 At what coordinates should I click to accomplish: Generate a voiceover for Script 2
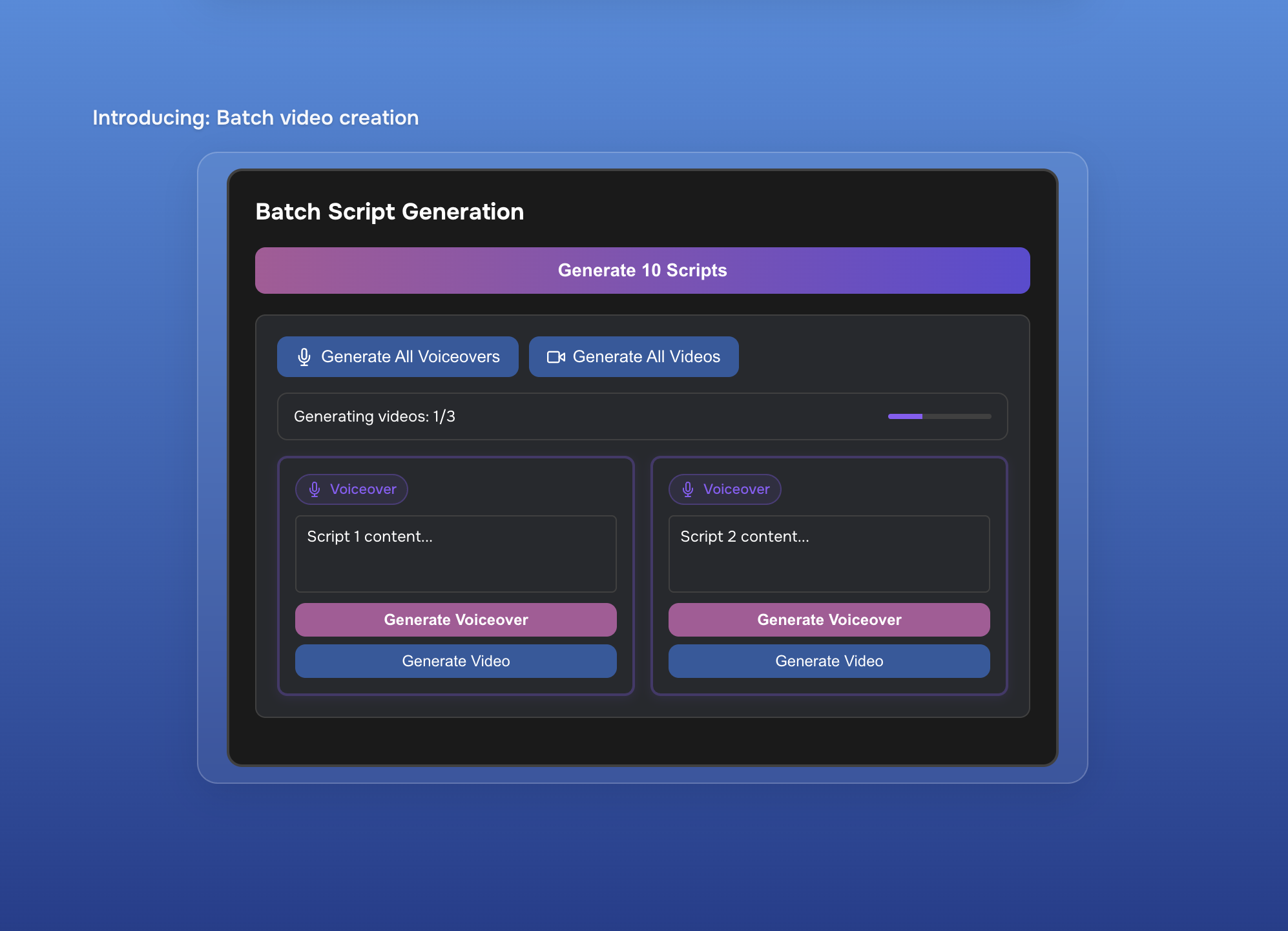pyautogui.click(x=829, y=620)
